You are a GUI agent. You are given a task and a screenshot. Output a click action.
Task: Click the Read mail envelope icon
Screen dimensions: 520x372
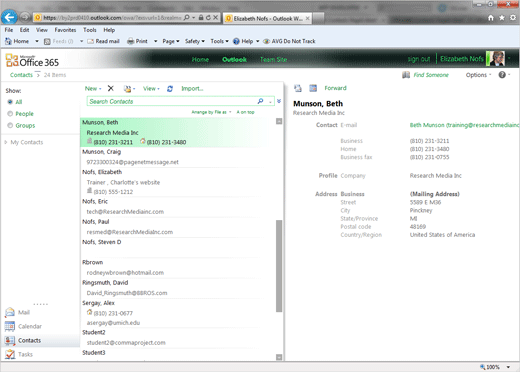point(90,41)
